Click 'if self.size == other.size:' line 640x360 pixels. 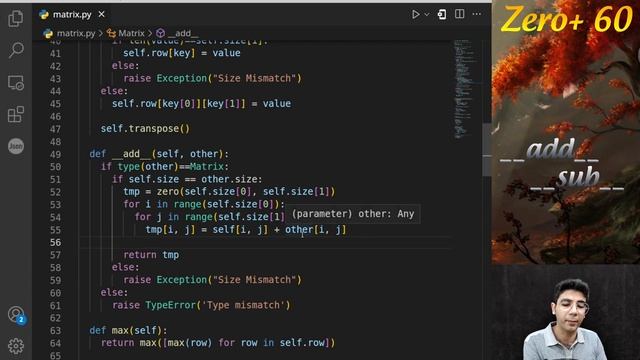click(x=187, y=180)
